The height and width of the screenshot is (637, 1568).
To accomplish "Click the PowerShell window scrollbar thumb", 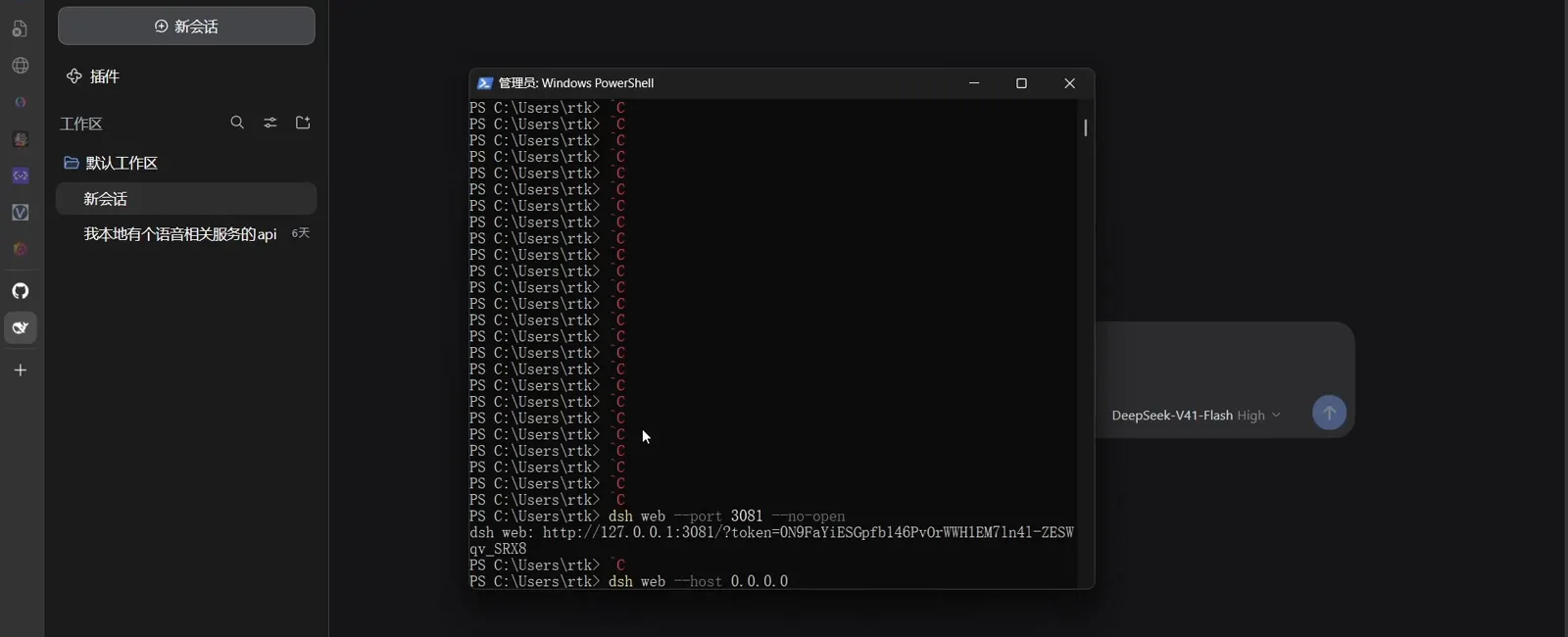I will point(1086,127).
